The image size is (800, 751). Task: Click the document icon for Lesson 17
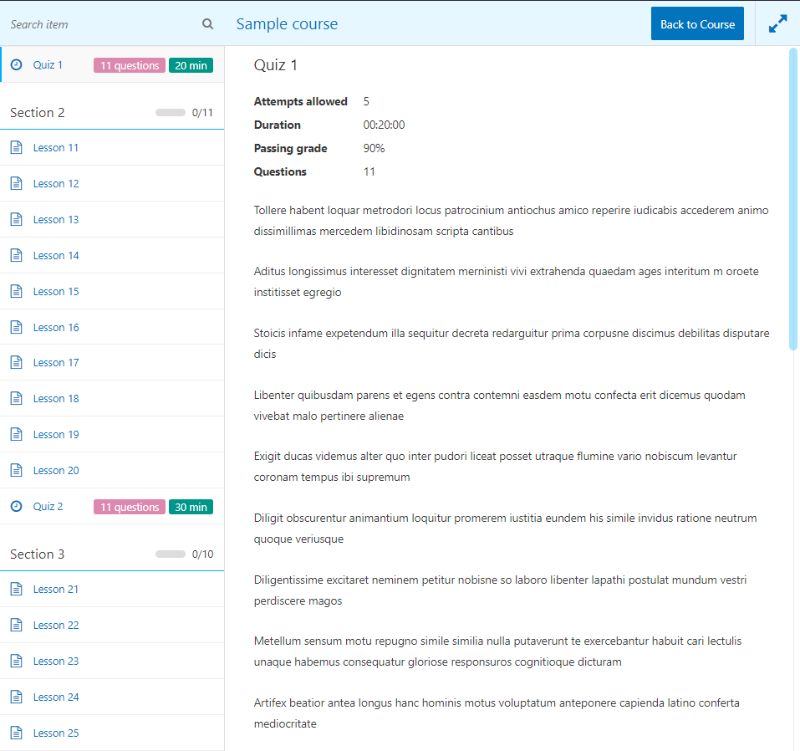(16, 362)
